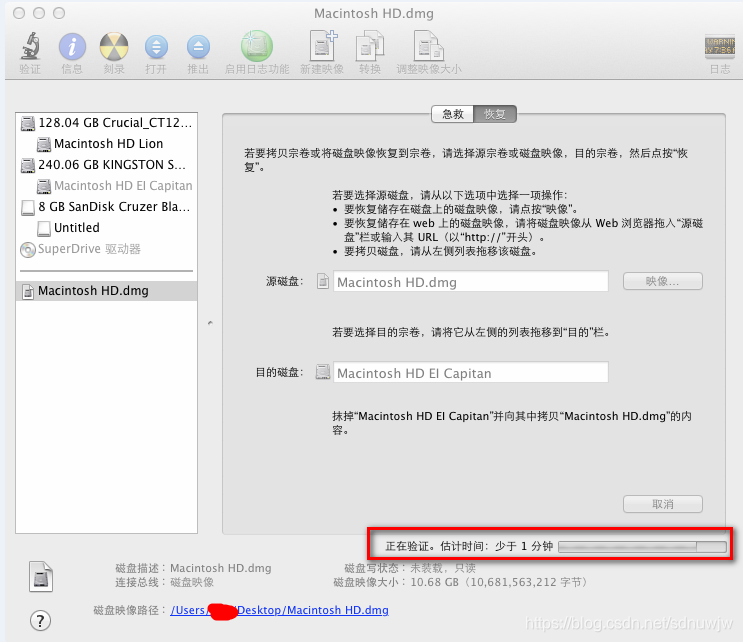Click the large disk image icon at bottom left

[x=41, y=577]
